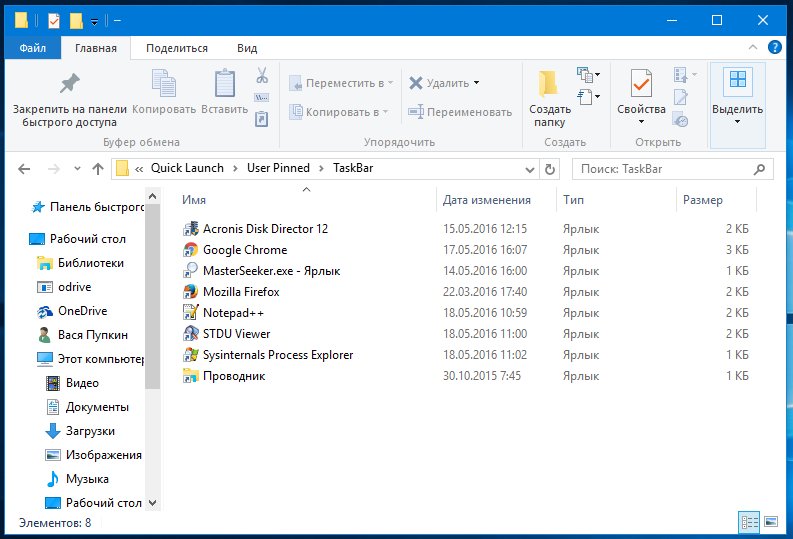Select Этот компьютер in navigation pane

90,359
